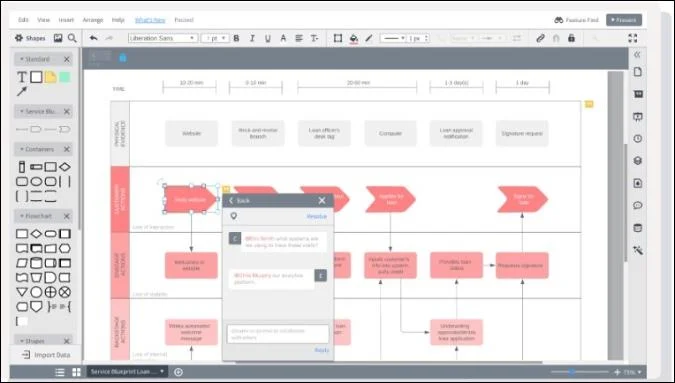Screen dimensions: 675x383
Task: Open the History clock panel
Action: point(638,139)
